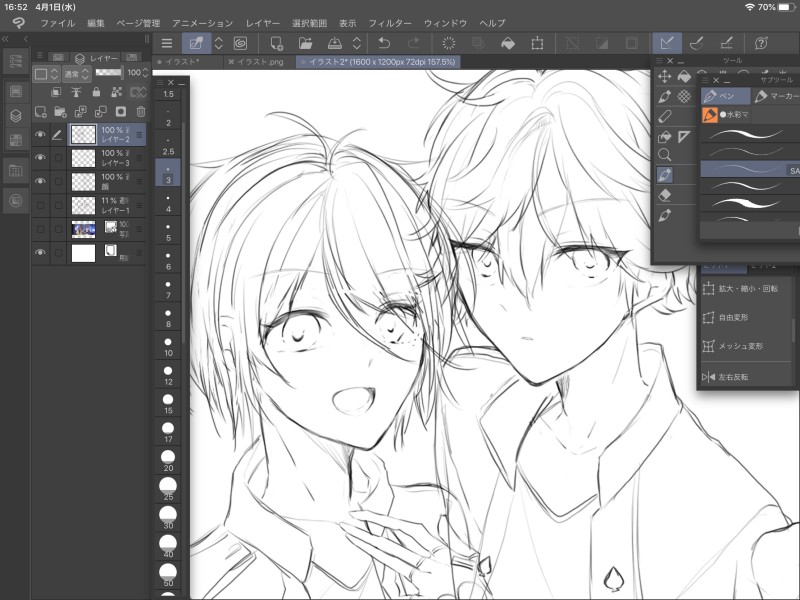Open stepper arrows beside pen/touch mode icon
800x600 pixels.
(x=218, y=43)
